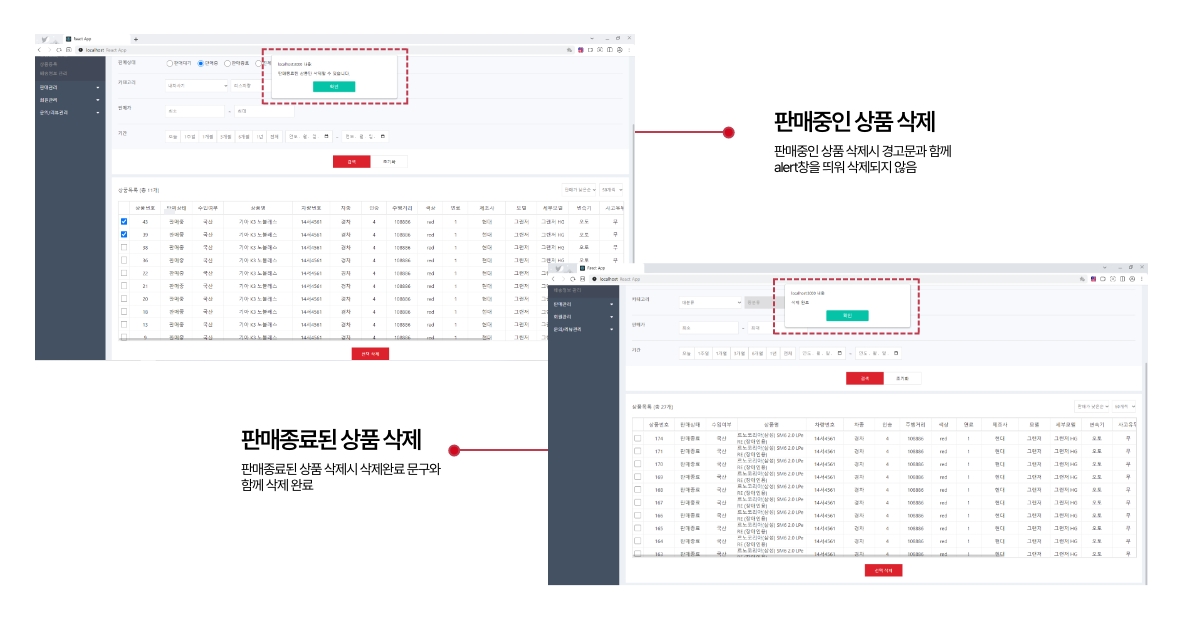This screenshot has height=641, width=1186.
Task: Check the box for product row 22
Action: [124, 273]
